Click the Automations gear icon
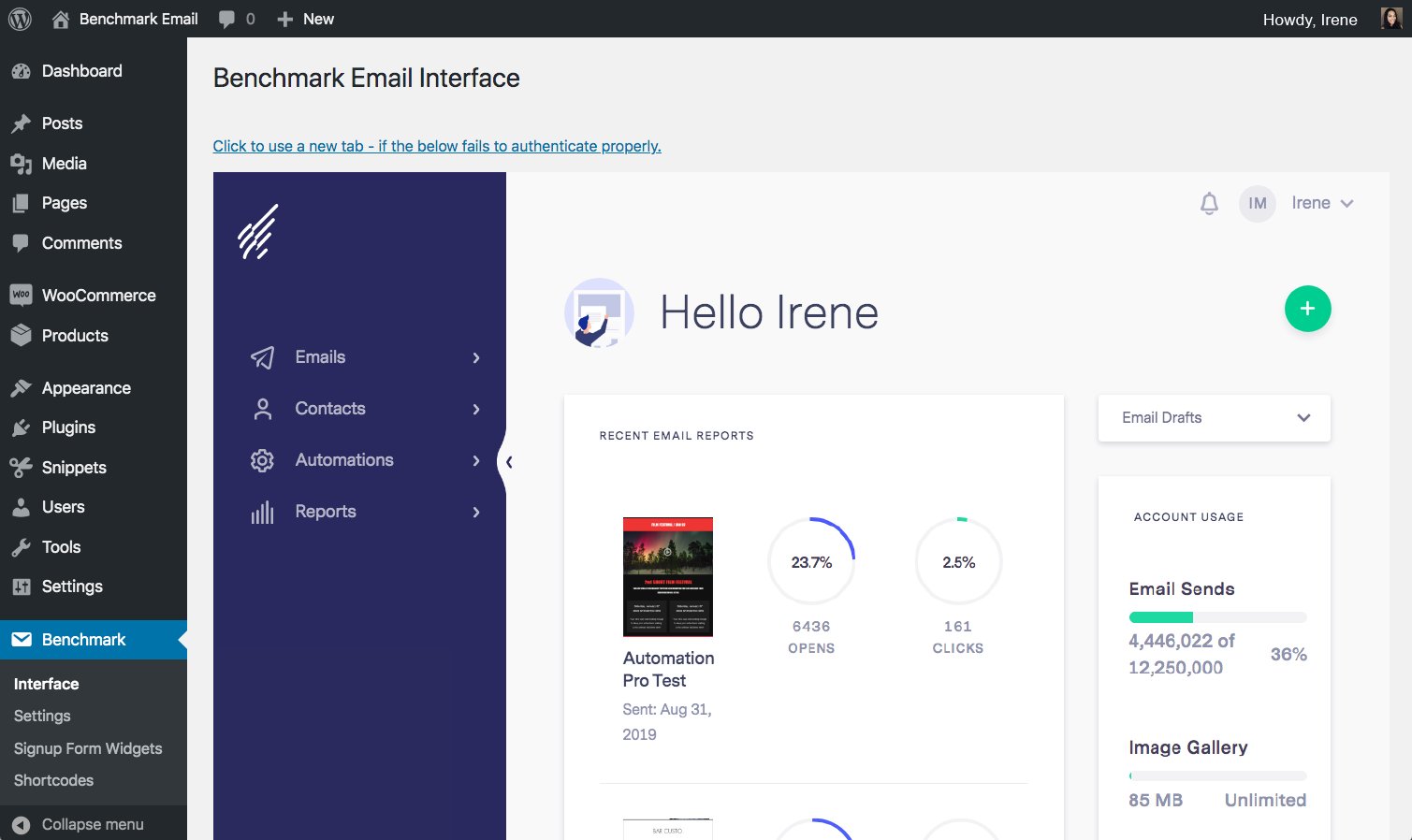The width and height of the screenshot is (1412, 840). 262,460
